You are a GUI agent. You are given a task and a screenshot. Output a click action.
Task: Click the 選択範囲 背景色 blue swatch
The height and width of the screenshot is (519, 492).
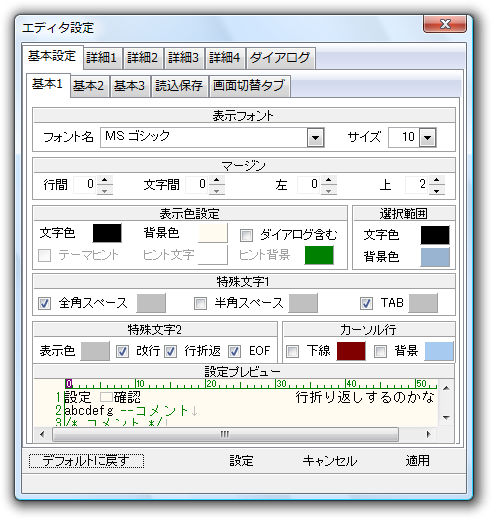pos(435,257)
